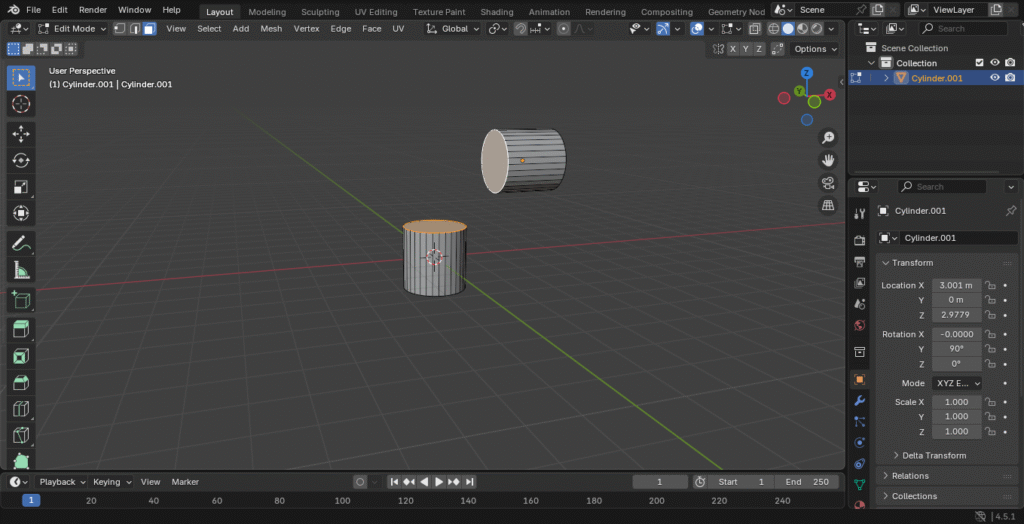Hide Cylinder.001 in viewport via eye icon
This screenshot has height=524, width=1024.
(995, 78)
